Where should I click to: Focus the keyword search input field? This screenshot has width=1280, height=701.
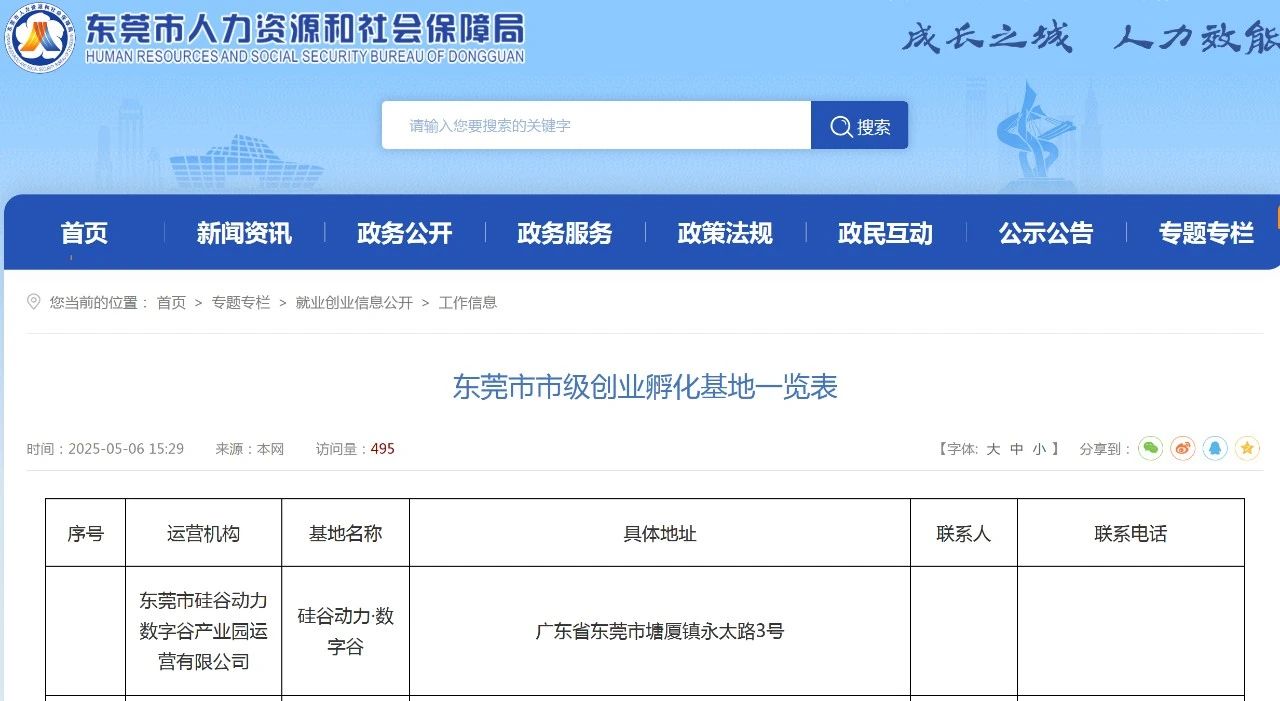(596, 126)
